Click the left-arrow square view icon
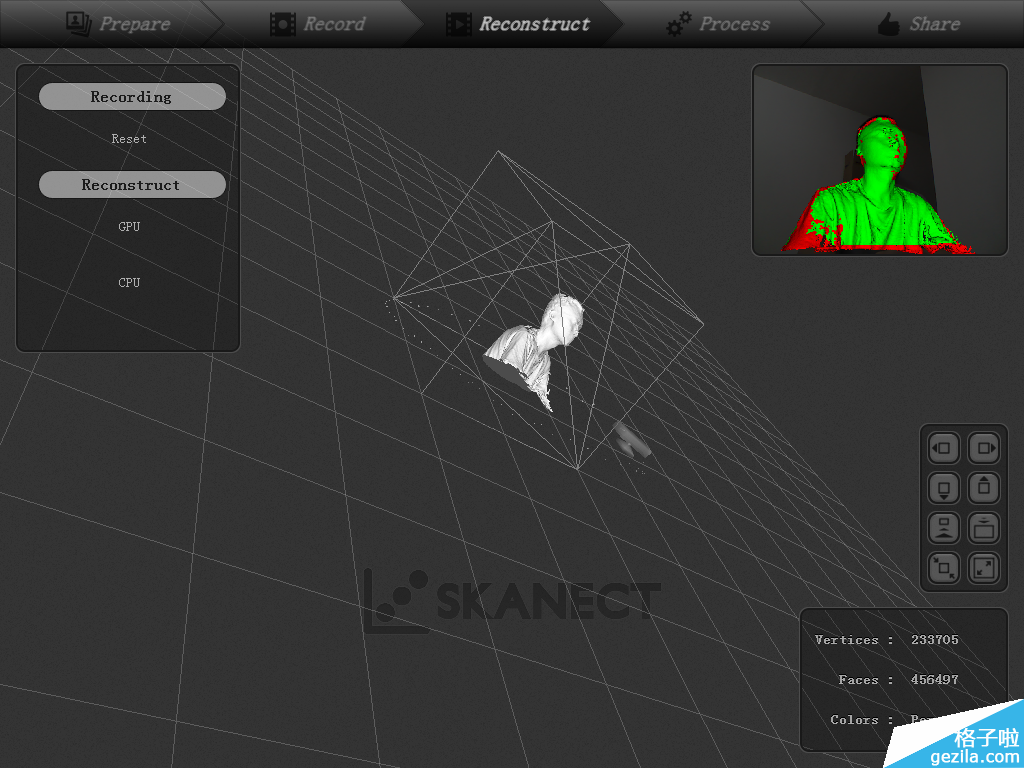 click(x=944, y=448)
